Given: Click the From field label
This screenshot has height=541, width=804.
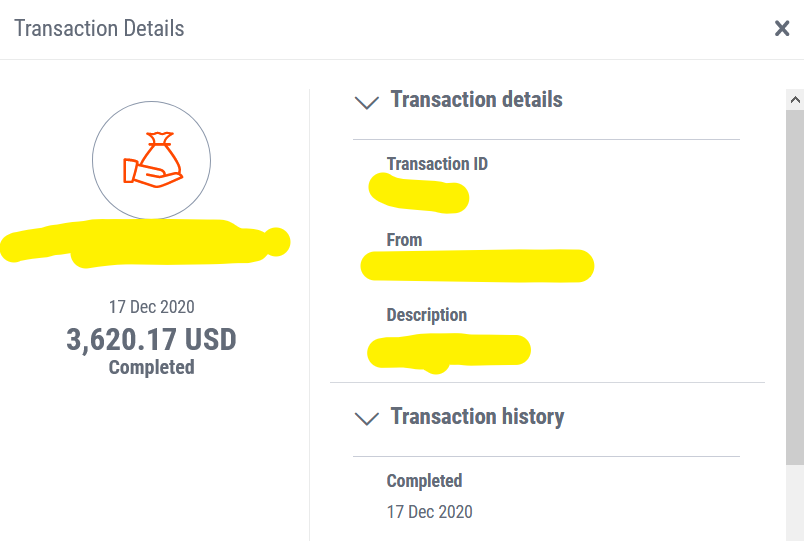Looking at the screenshot, I should [404, 240].
